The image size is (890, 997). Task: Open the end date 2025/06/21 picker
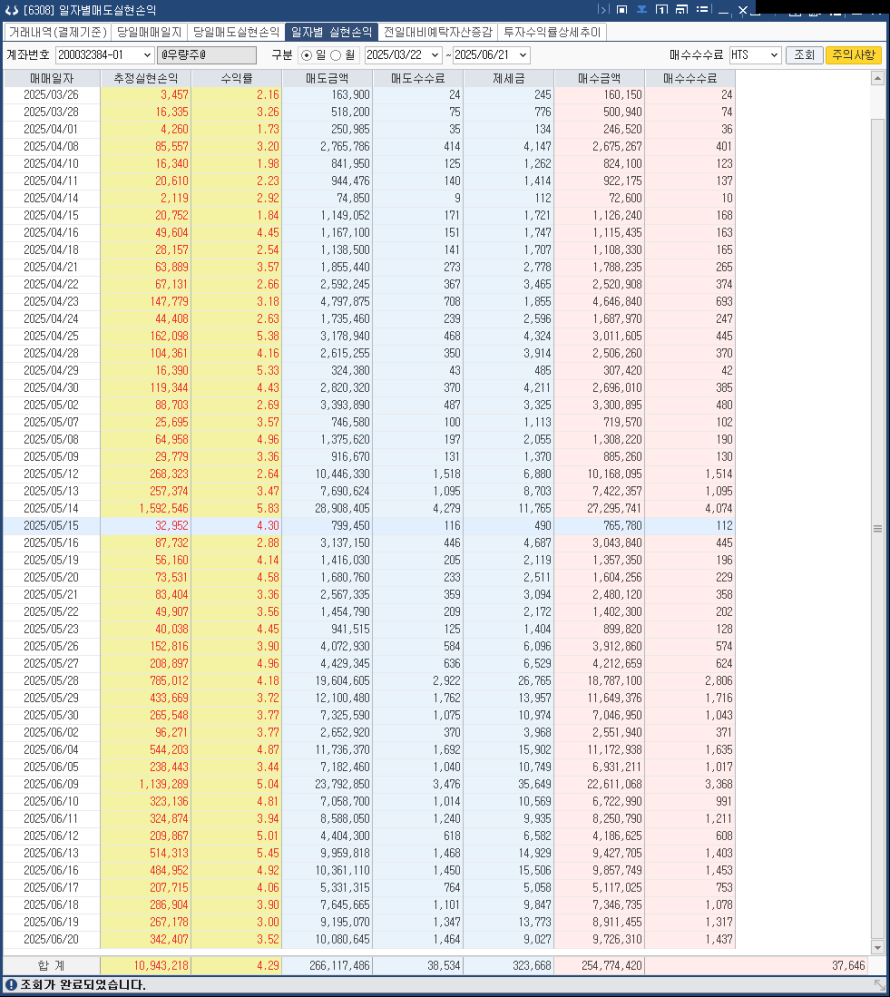coord(523,55)
